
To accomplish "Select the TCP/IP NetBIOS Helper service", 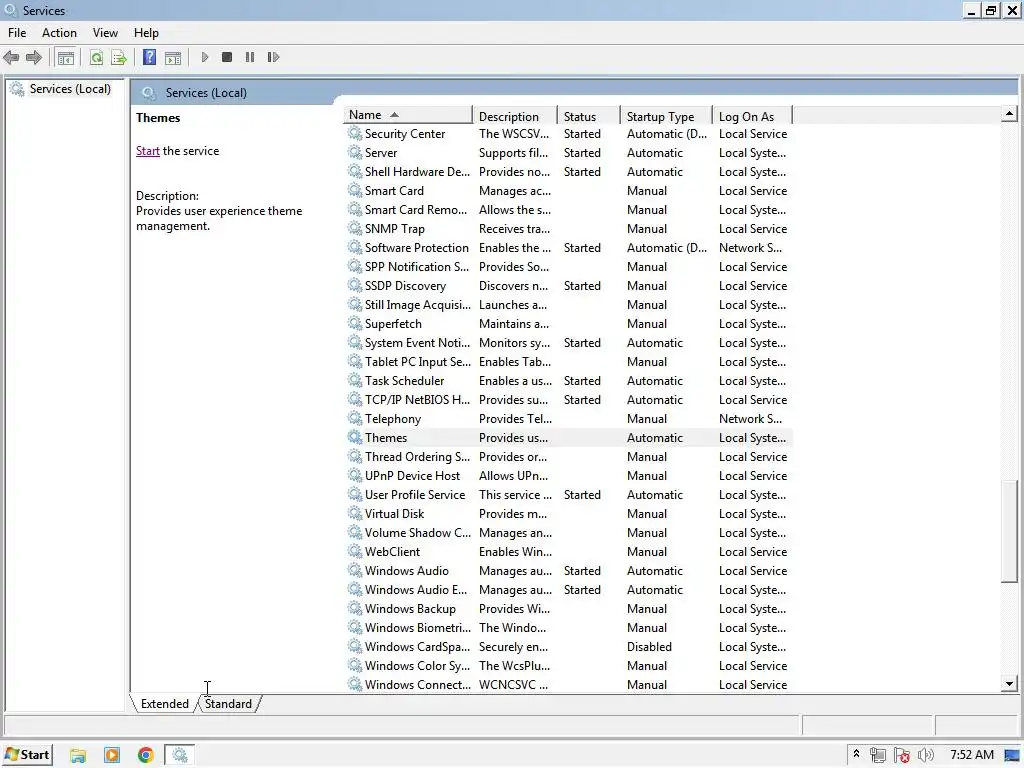I will (x=568, y=399).
